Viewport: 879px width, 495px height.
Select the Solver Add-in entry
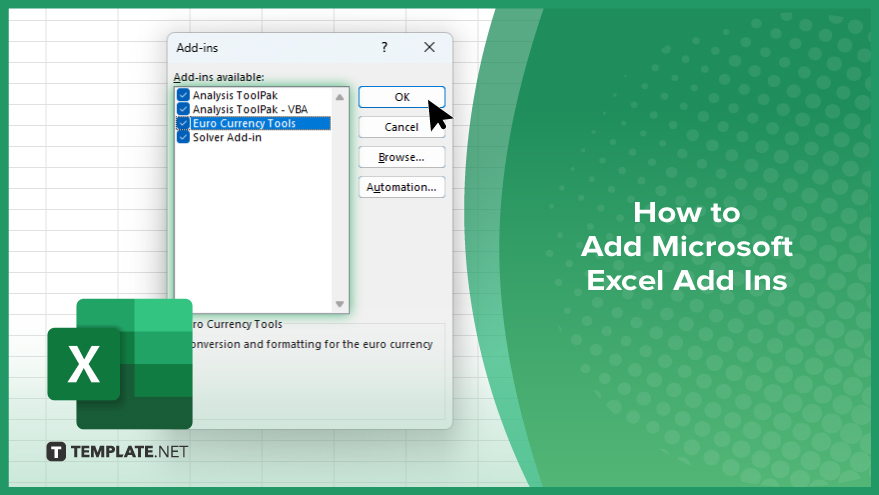[227, 137]
